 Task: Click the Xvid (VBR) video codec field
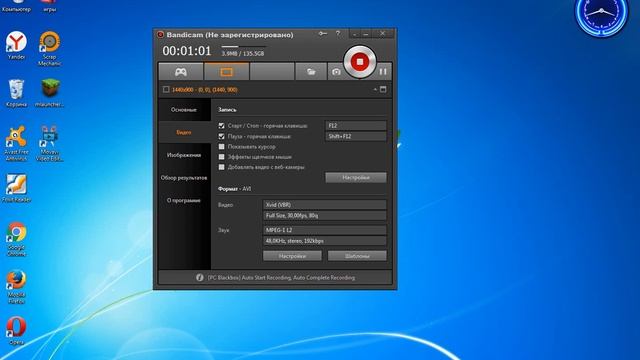(x=324, y=204)
